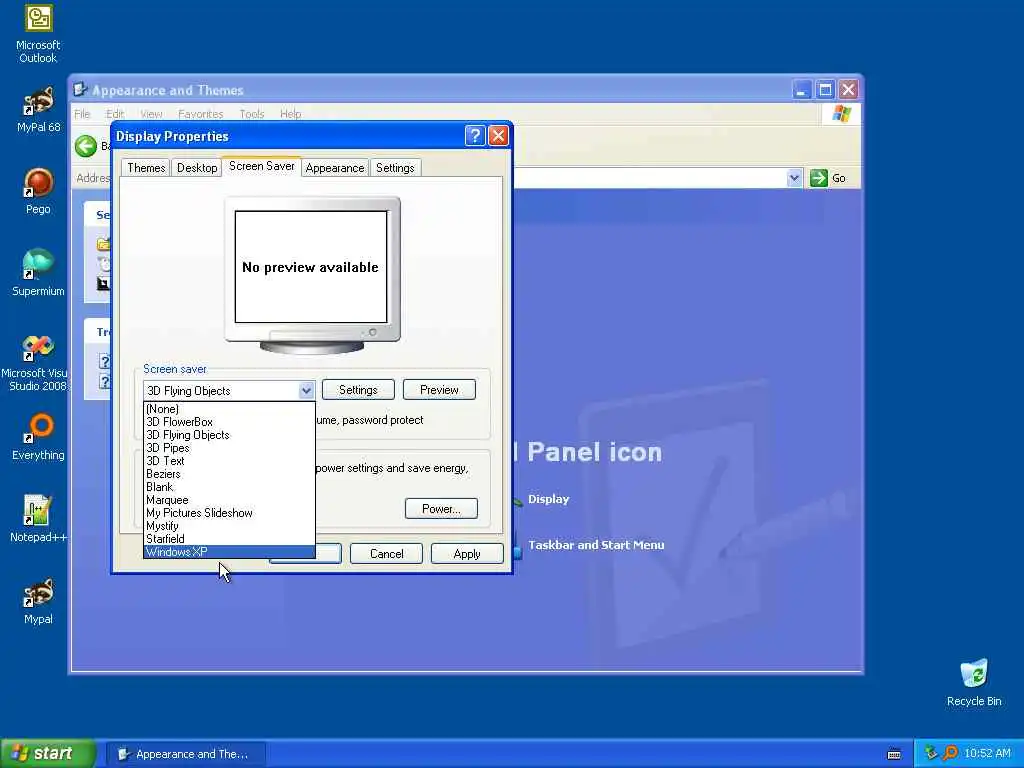This screenshot has height=768, width=1024.
Task: Choose 3D Pipes screen saver
Action: (x=229, y=448)
